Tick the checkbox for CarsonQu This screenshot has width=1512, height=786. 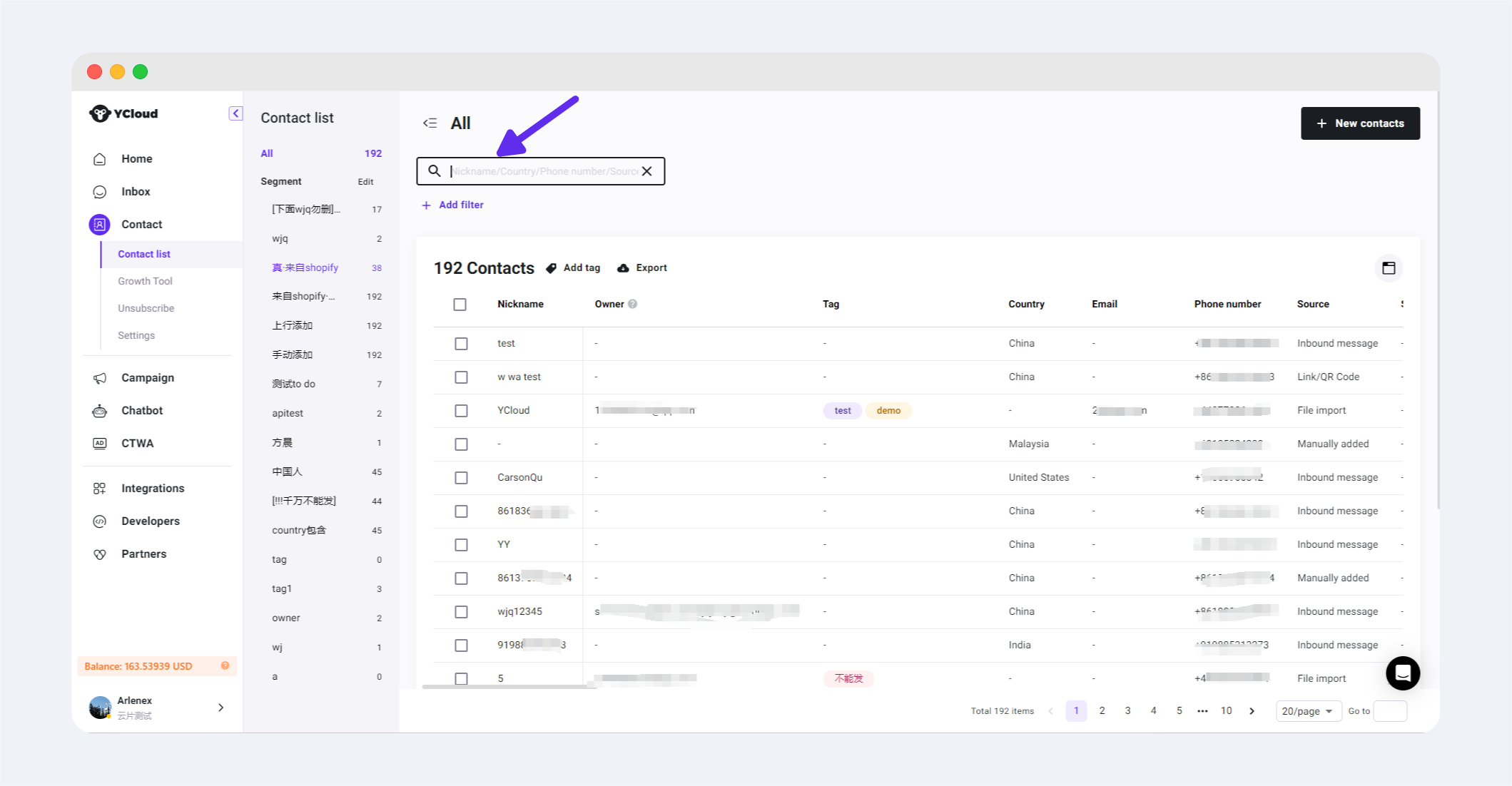point(462,478)
